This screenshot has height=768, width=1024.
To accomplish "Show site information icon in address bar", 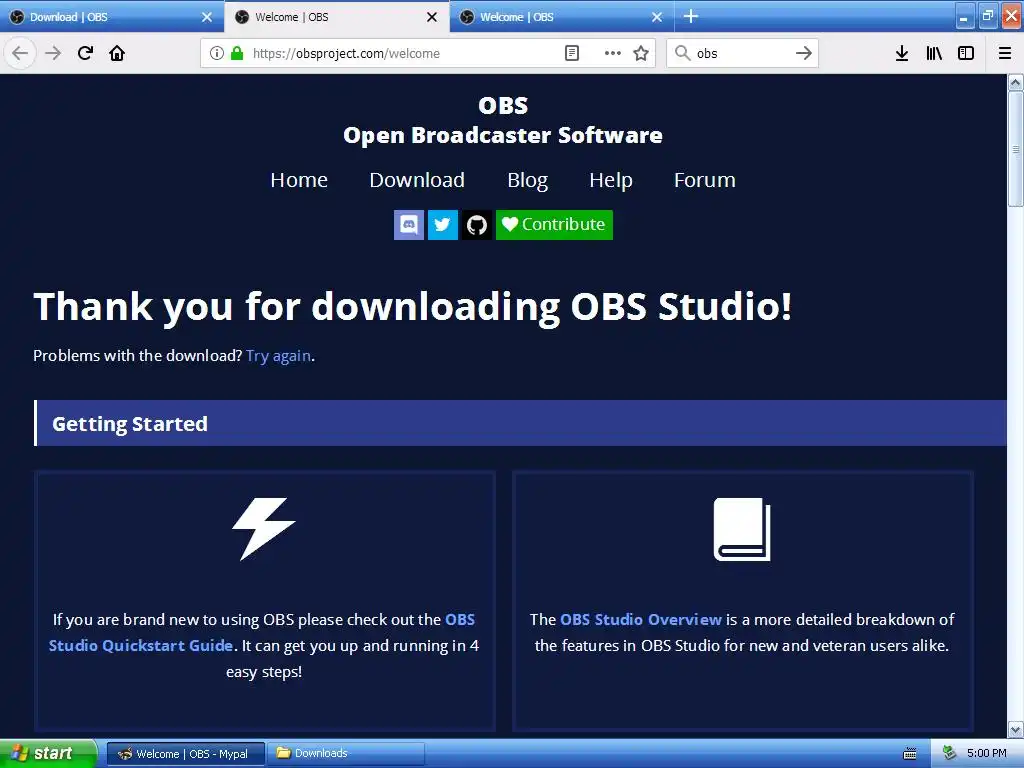I will [216, 53].
